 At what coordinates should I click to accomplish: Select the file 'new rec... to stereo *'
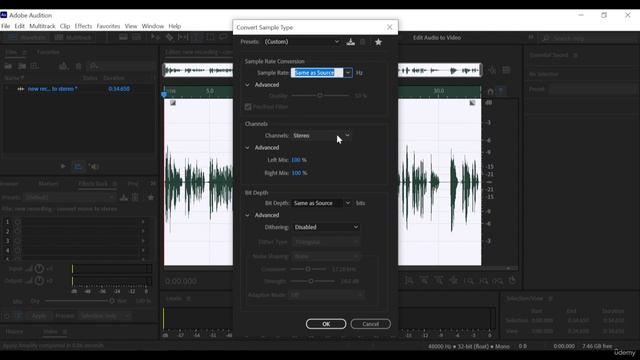(x=53, y=89)
